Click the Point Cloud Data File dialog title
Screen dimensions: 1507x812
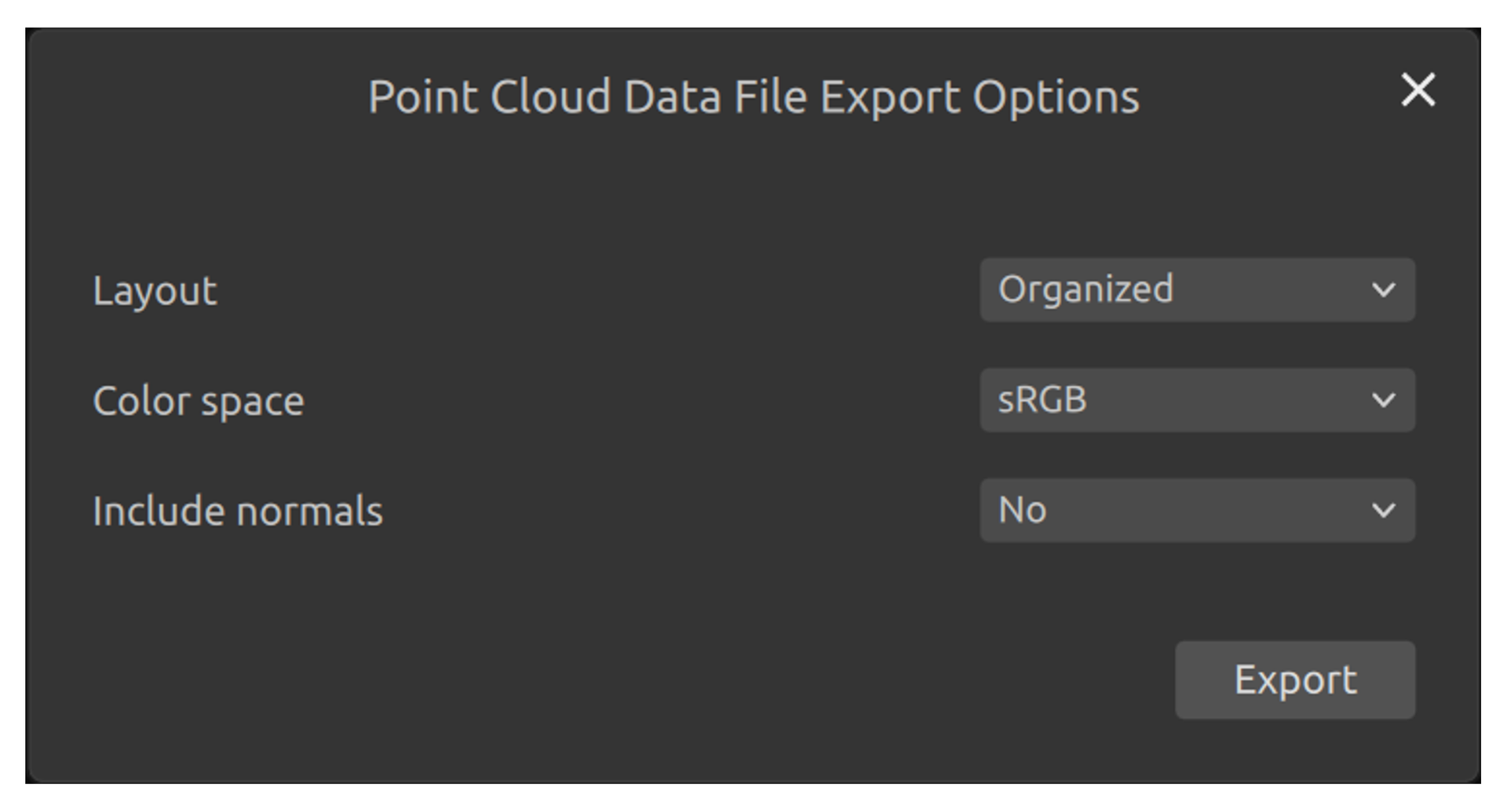[753, 97]
